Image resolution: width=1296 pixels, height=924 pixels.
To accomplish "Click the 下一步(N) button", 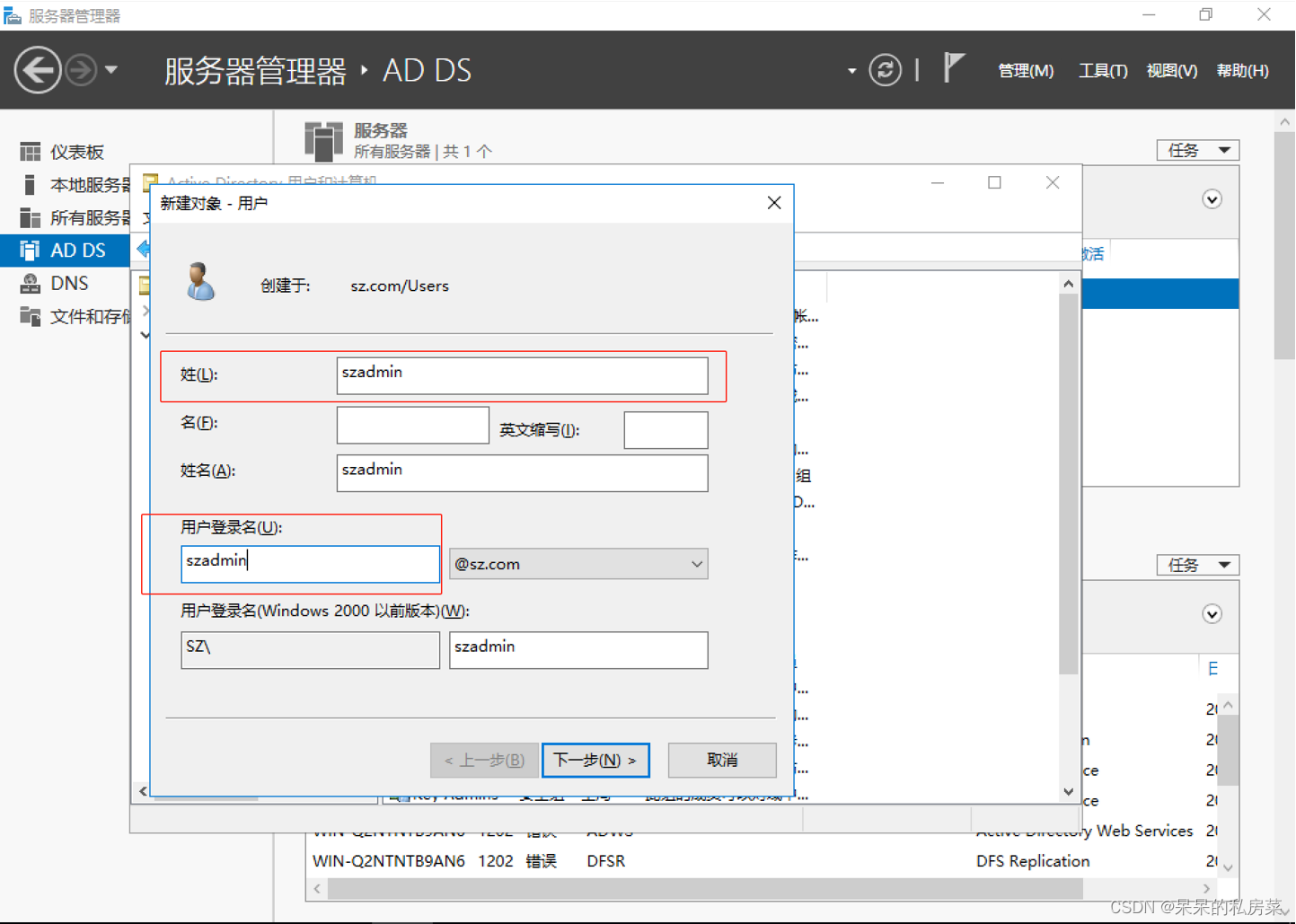I will pos(595,761).
